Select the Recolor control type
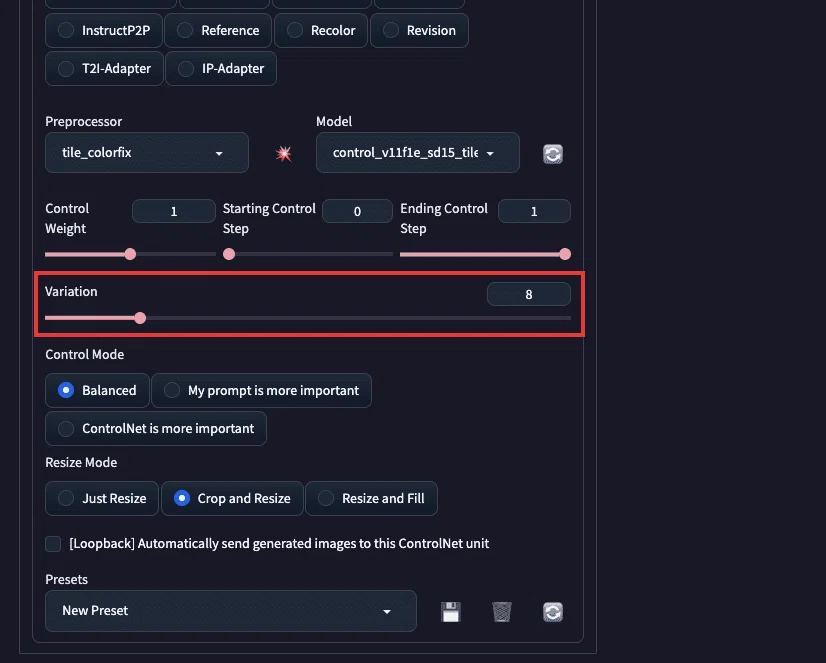The image size is (826, 663). (321, 31)
